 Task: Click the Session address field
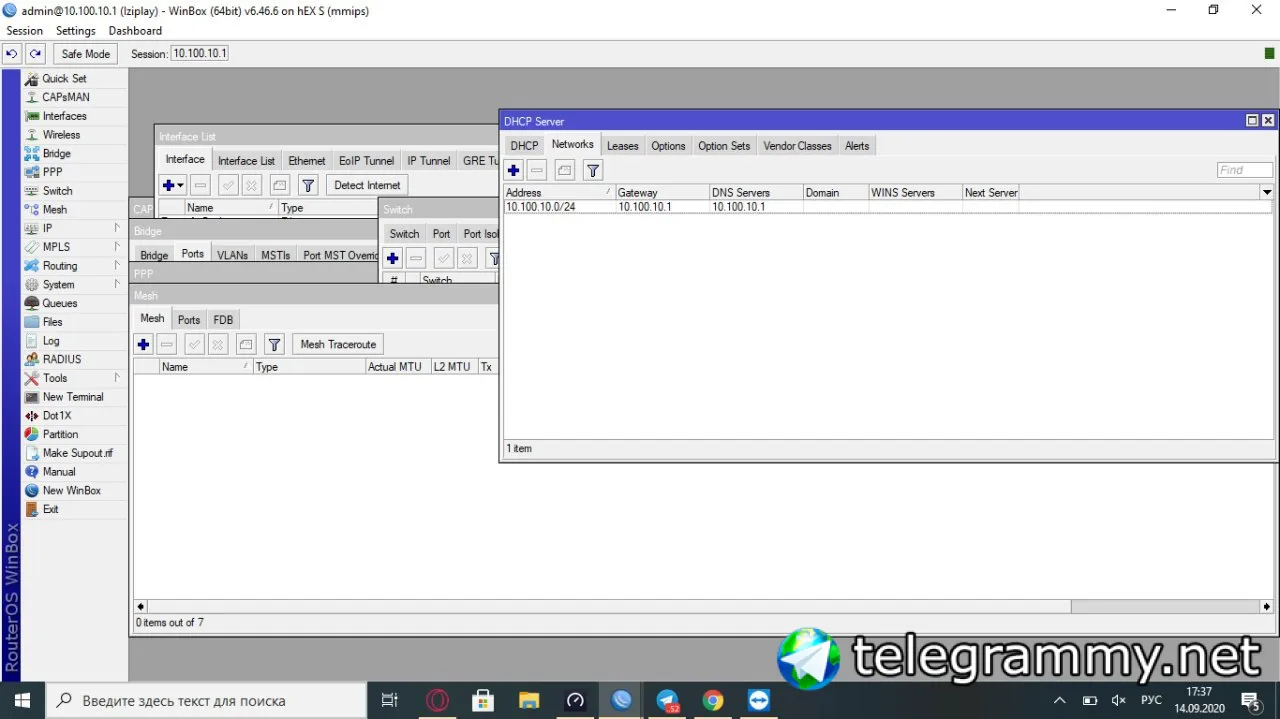point(199,54)
